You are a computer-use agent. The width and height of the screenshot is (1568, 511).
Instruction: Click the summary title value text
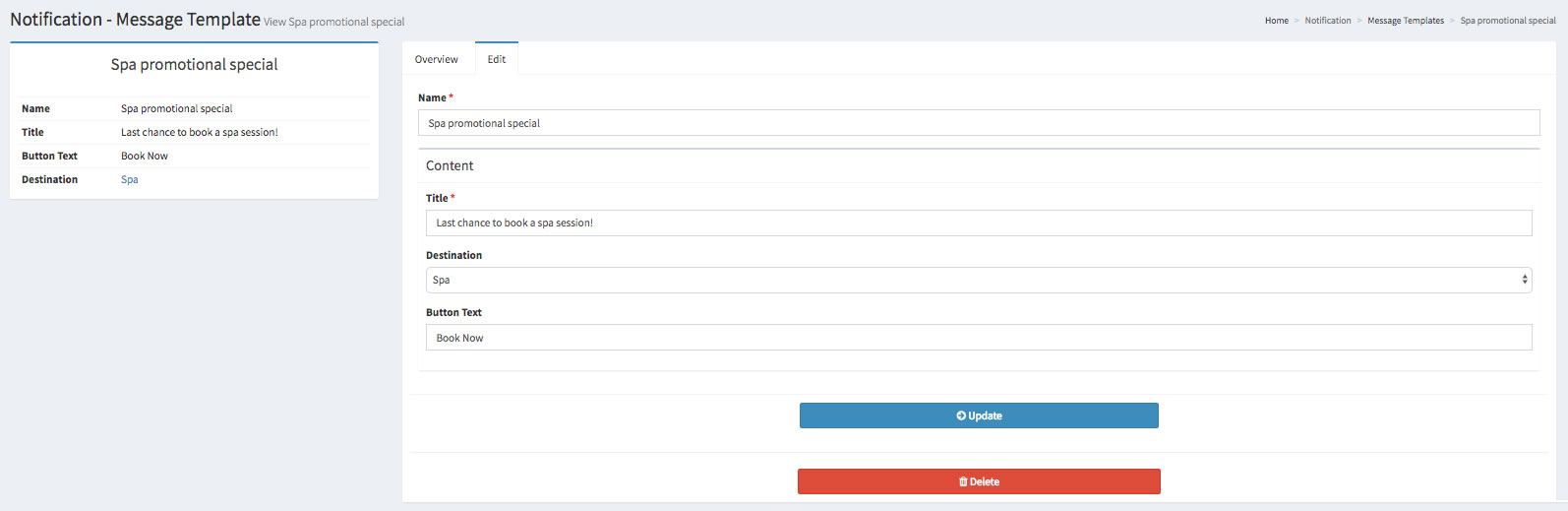199,133
